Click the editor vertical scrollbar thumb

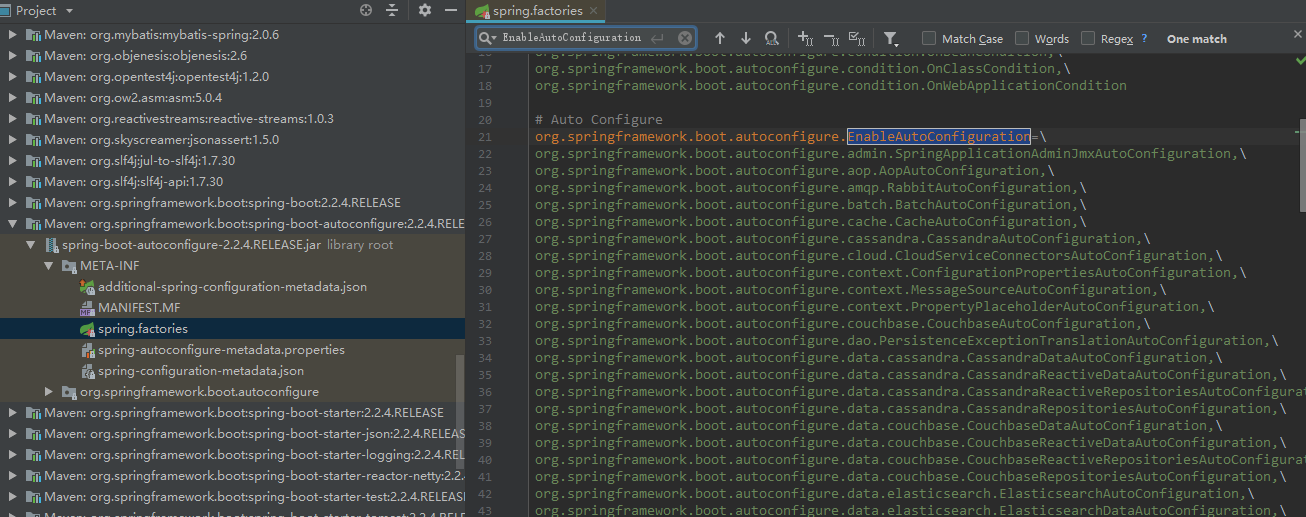point(1303,165)
